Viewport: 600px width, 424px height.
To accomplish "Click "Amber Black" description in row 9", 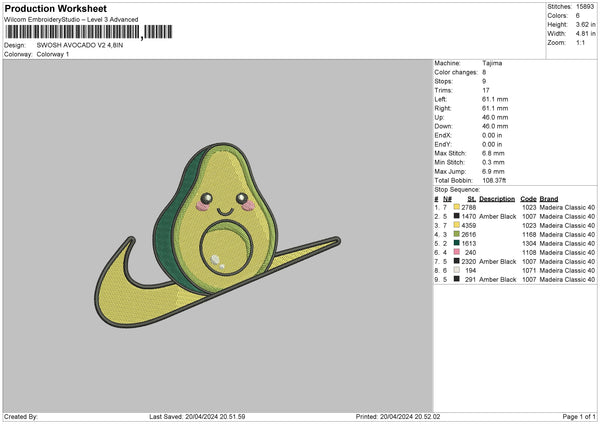I will [497, 279].
